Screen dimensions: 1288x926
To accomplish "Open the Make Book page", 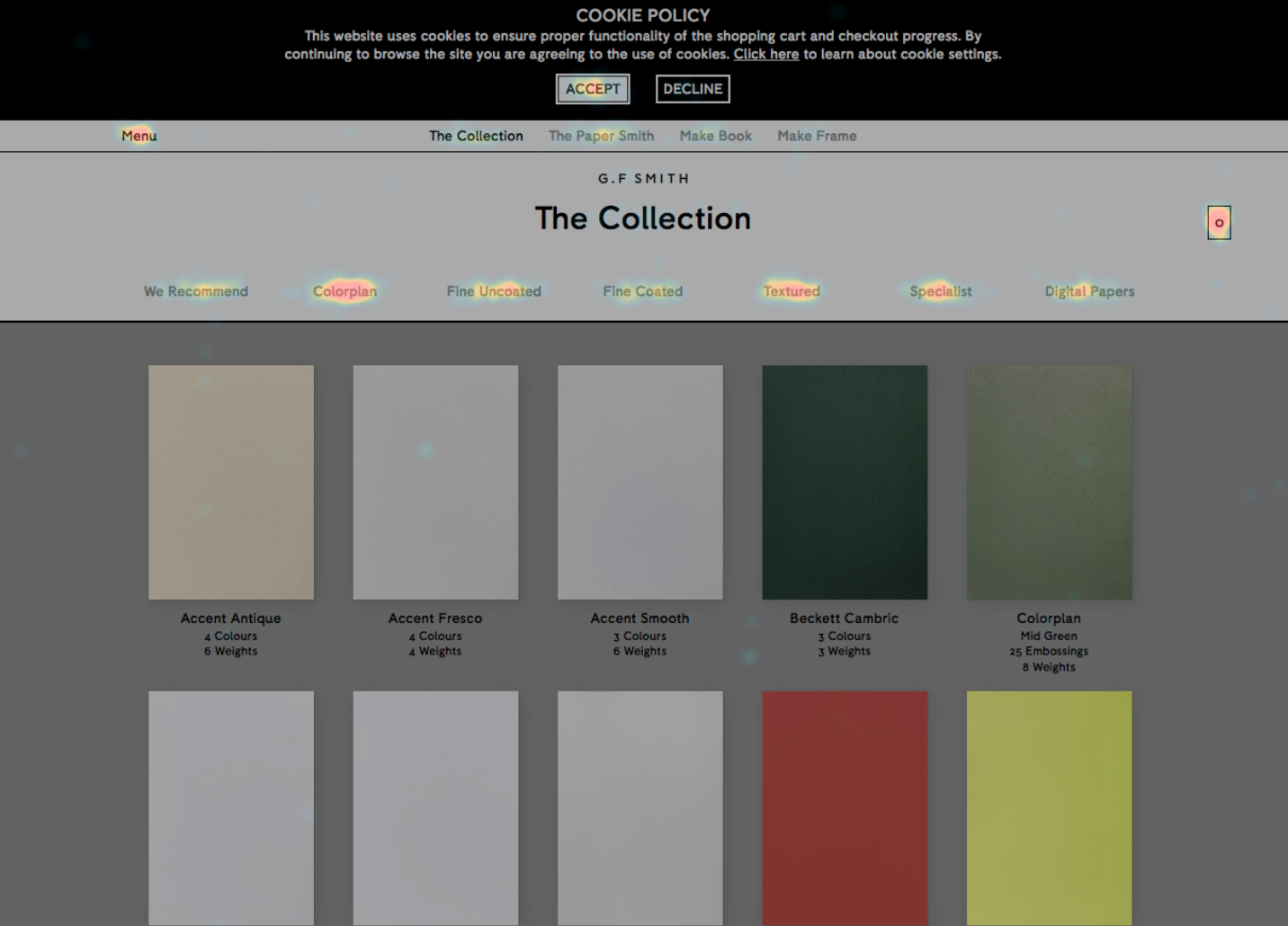I will click(715, 136).
